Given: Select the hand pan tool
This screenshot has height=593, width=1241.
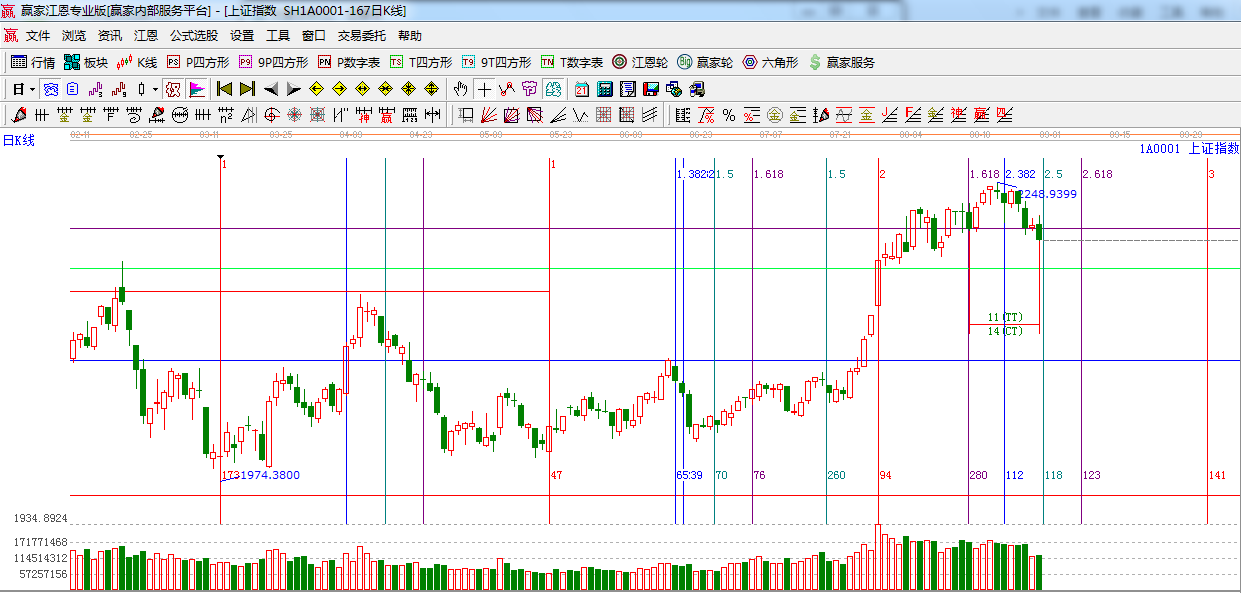Looking at the screenshot, I should point(460,89).
